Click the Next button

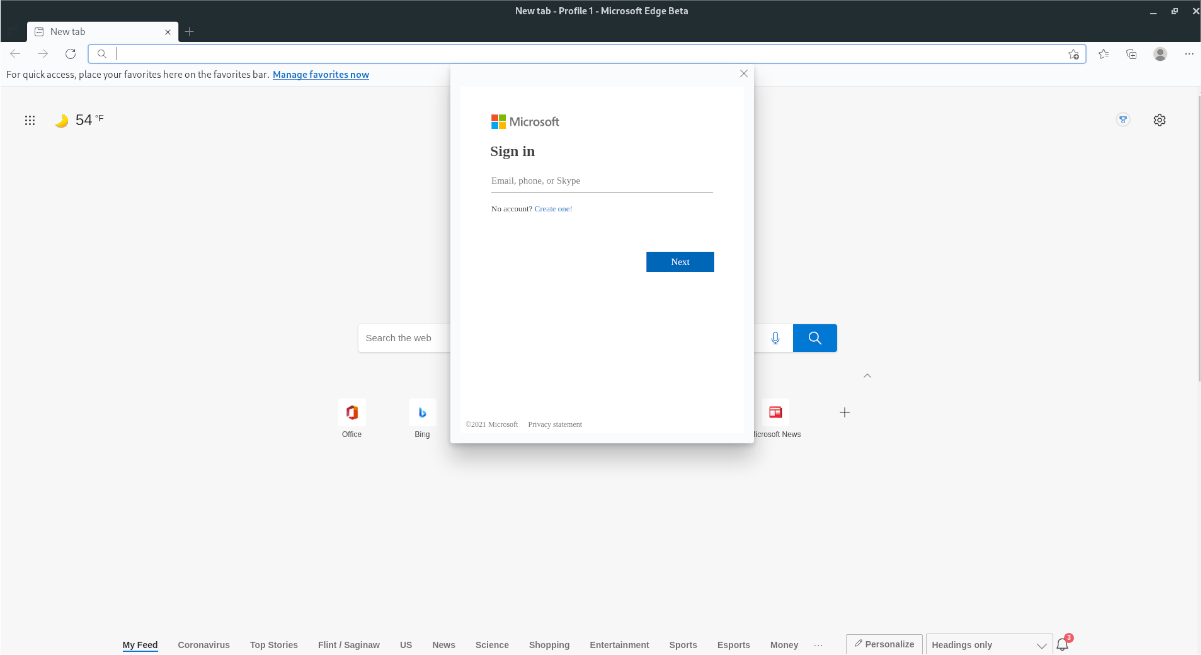pos(680,262)
